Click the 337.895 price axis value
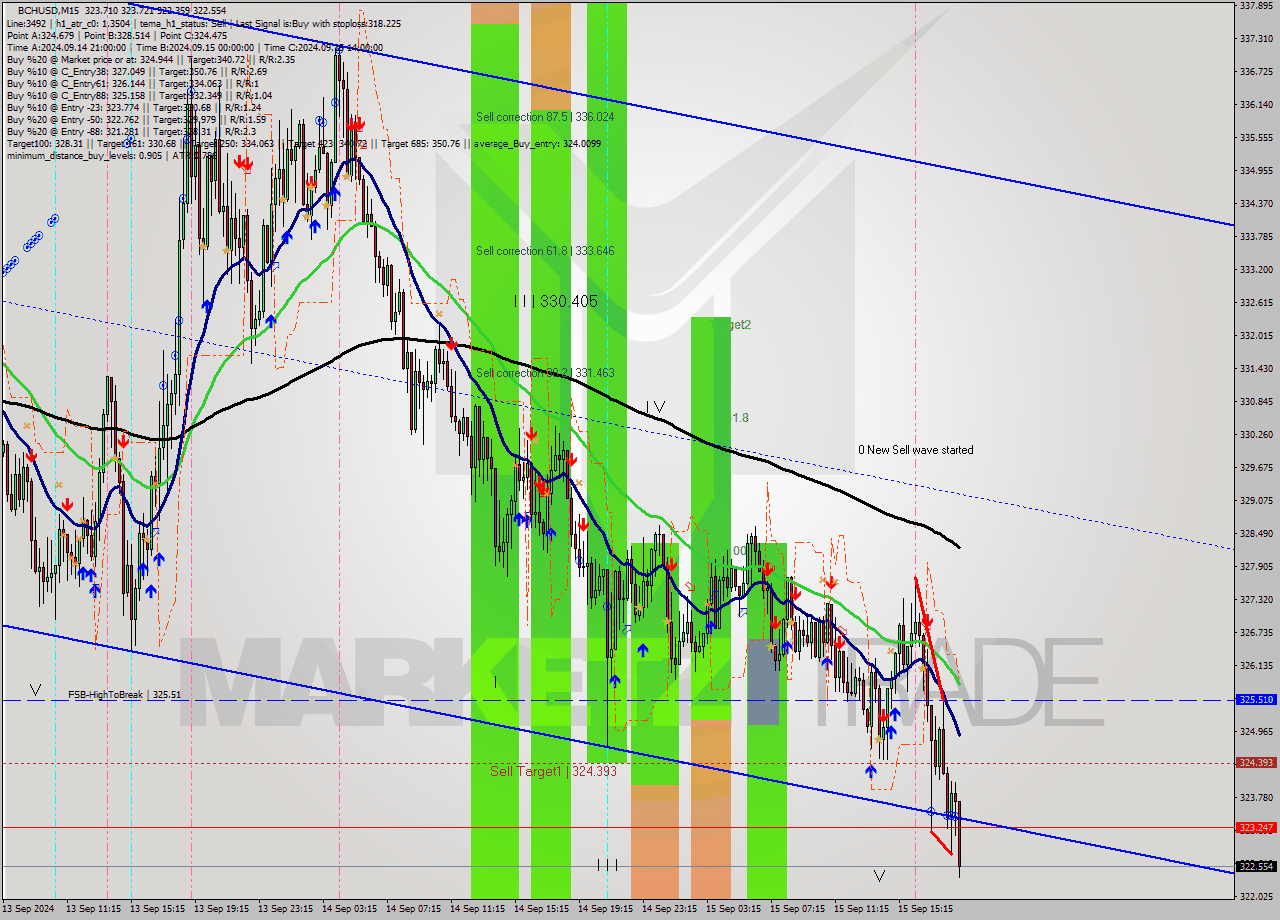 1255,5
